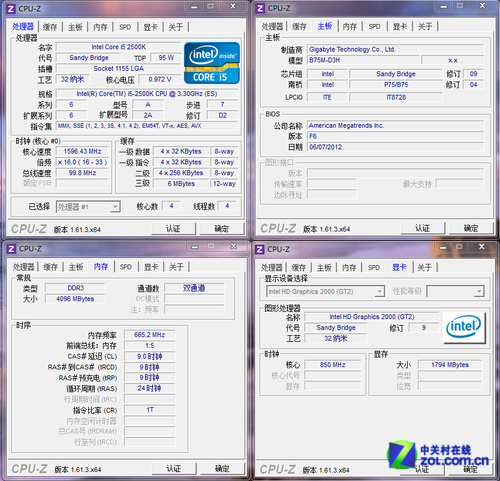The width and height of the screenshot is (500, 481).
Task: Click the DRAM frequency value '665.2 MHz'
Action: click(150, 335)
